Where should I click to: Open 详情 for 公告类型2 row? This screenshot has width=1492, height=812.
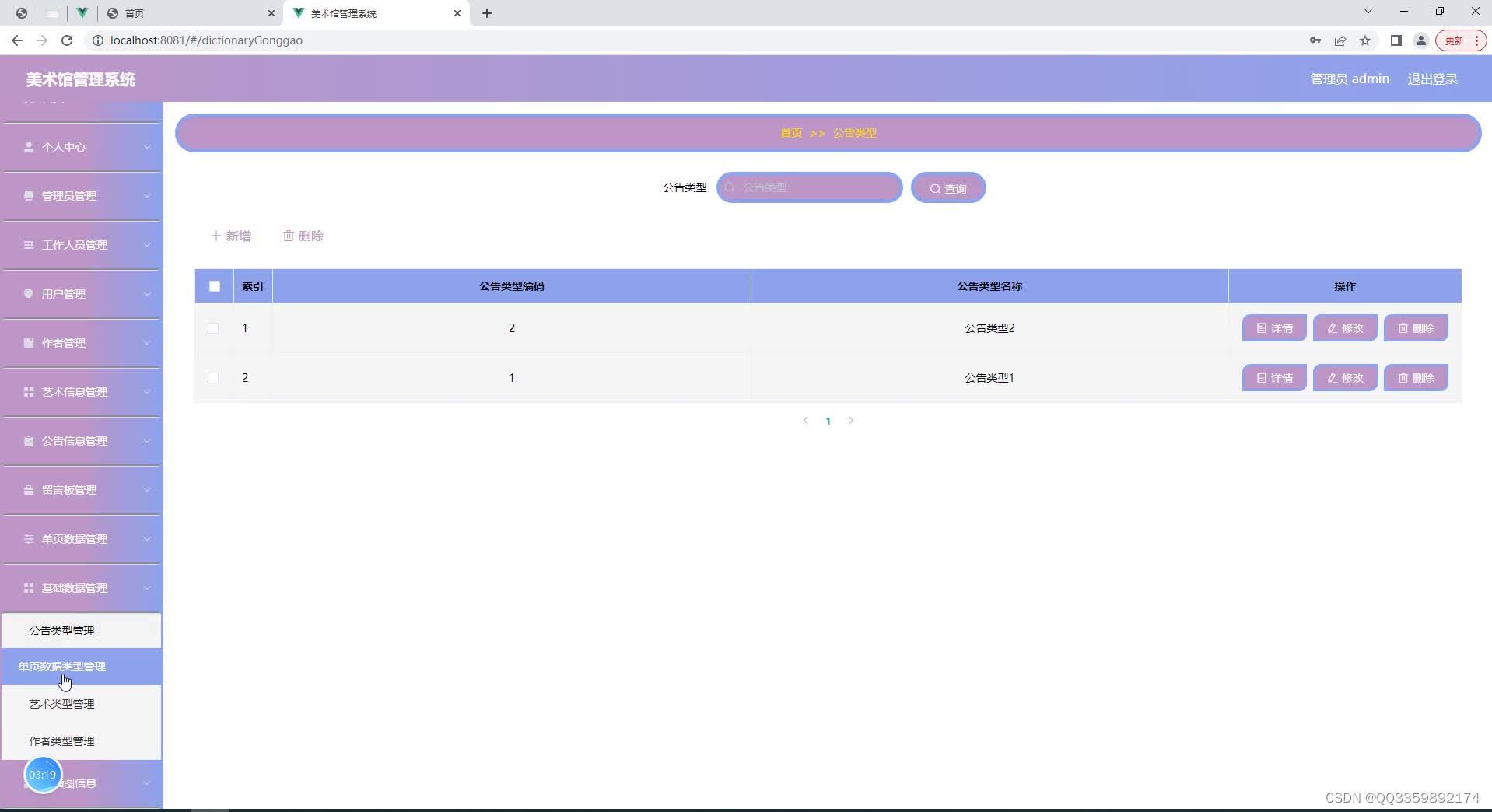point(1274,328)
